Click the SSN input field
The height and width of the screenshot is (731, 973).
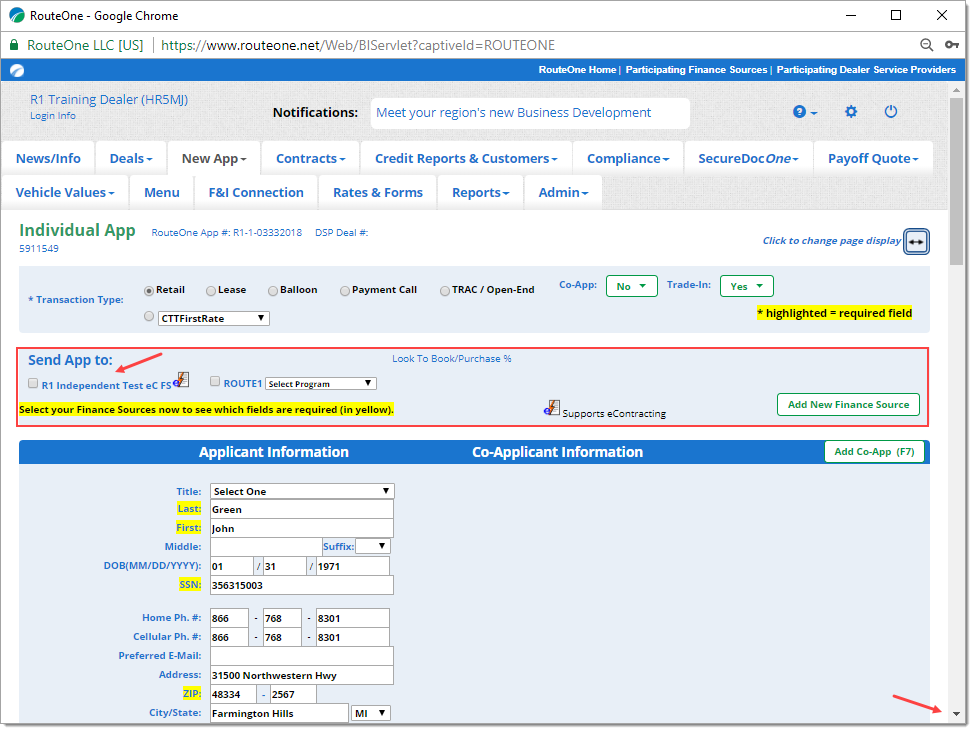(302, 585)
